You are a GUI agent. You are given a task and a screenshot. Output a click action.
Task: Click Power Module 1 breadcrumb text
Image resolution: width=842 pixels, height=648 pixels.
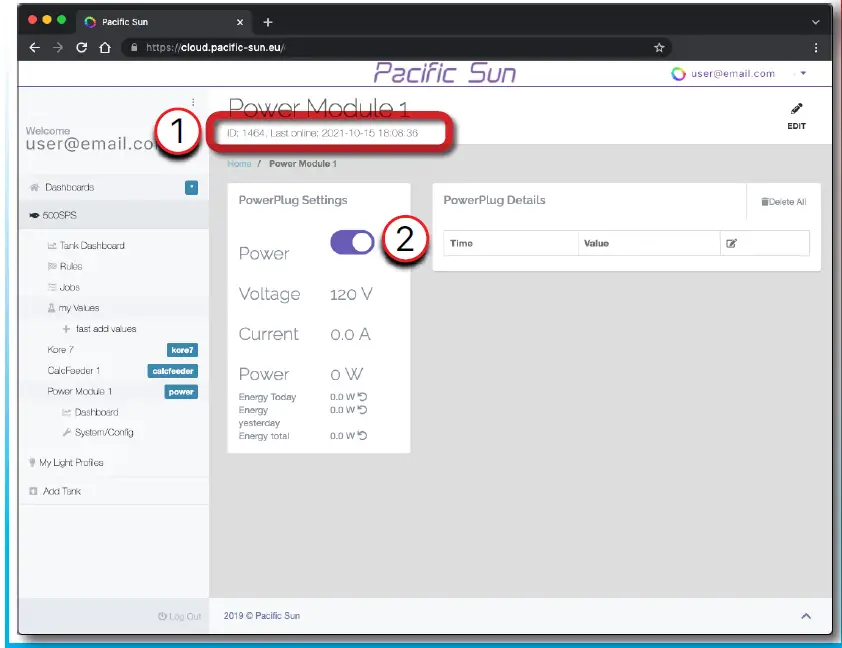click(x=303, y=164)
